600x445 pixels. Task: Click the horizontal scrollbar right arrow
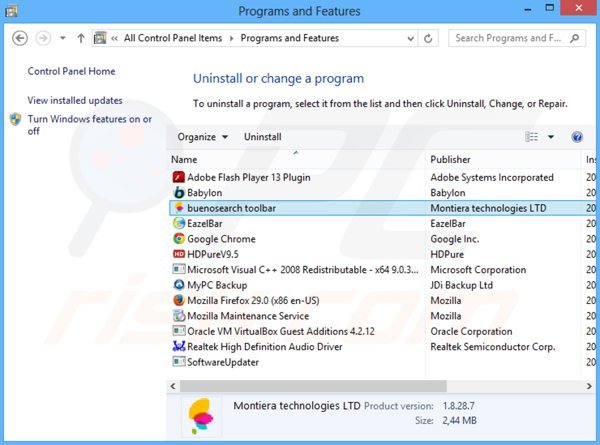coord(589,386)
